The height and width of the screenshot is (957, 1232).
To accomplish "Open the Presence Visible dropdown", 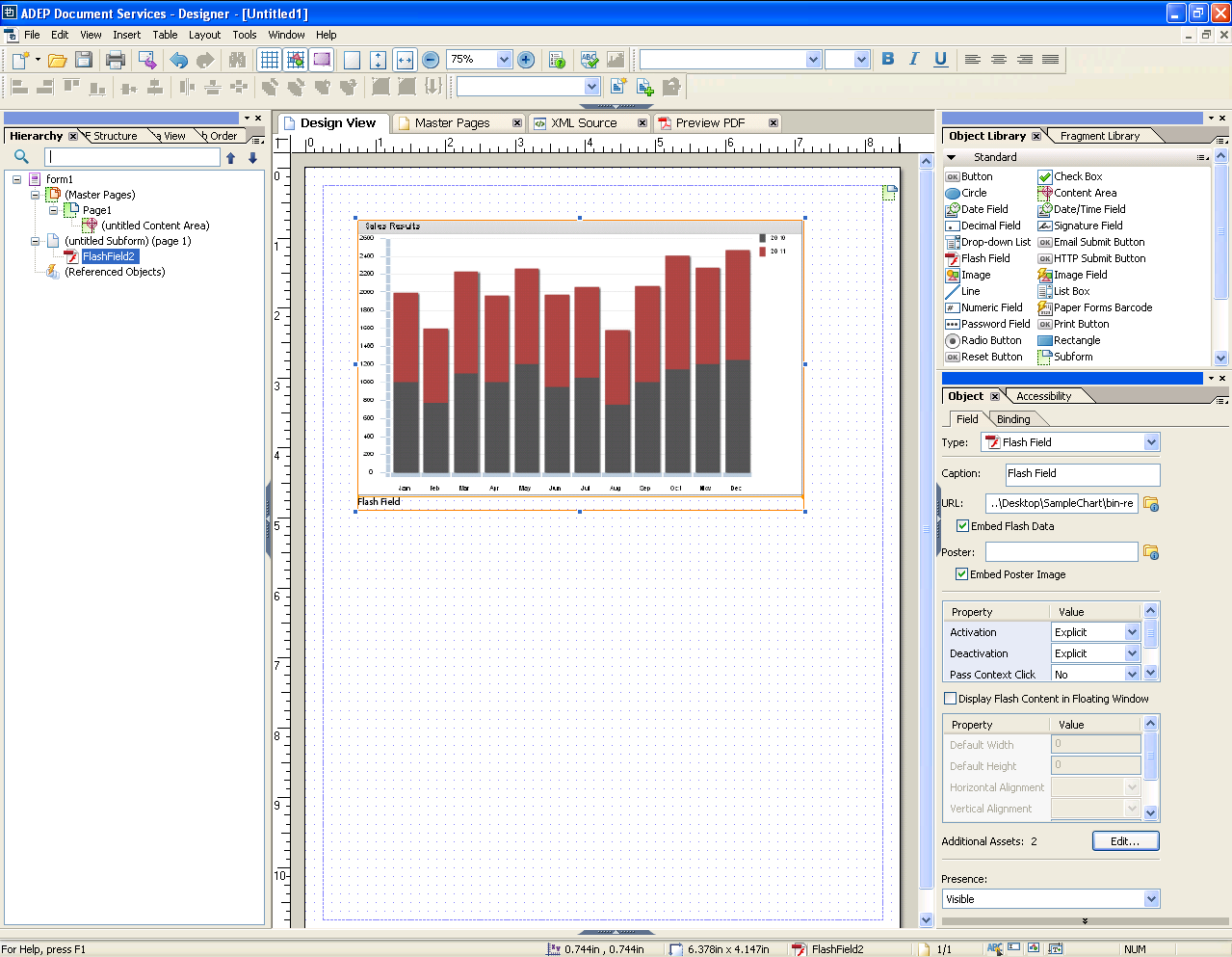I will pos(1151,899).
